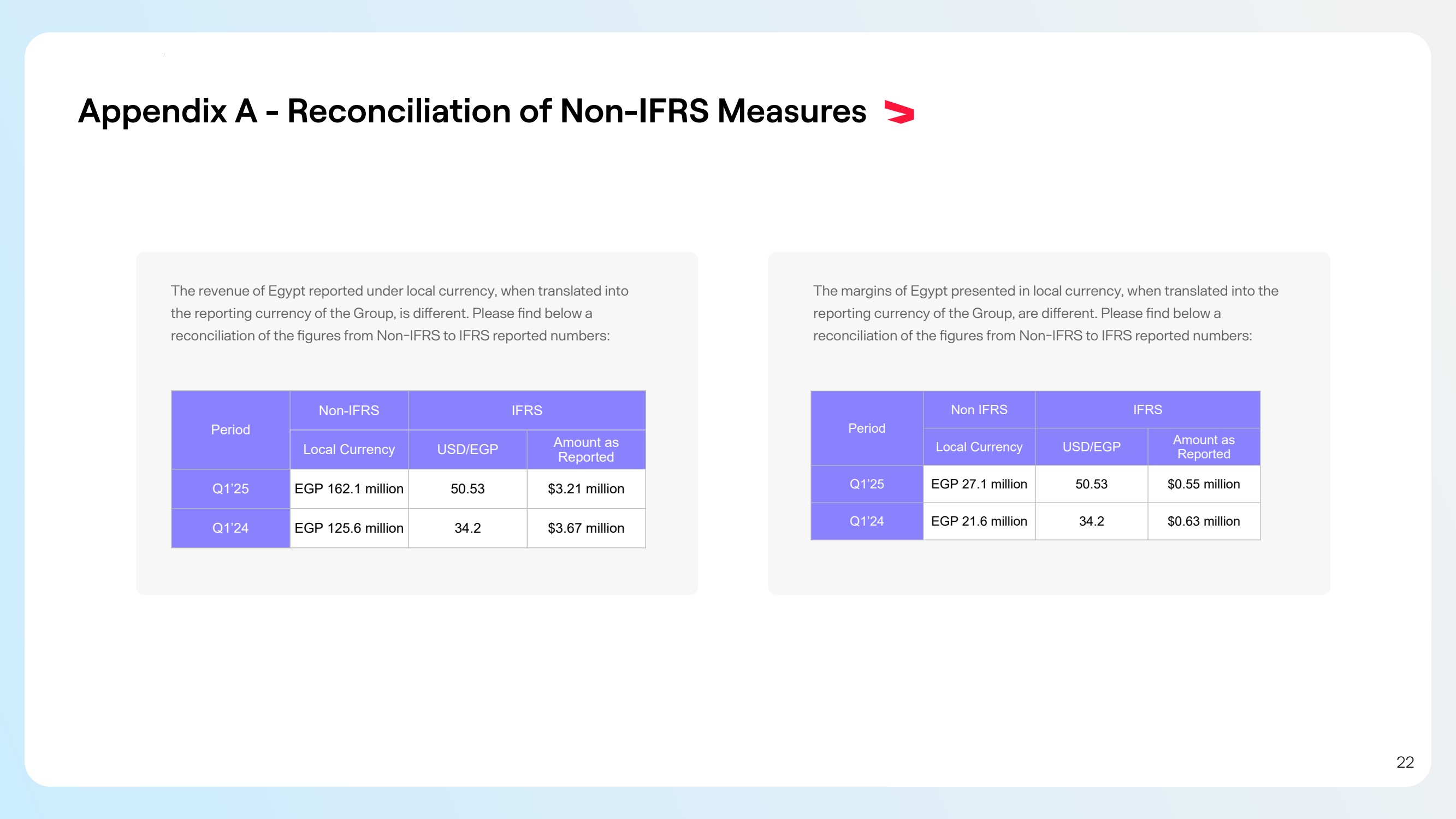Select the EGP 27.1 million cell
This screenshot has height=819, width=1456.
[978, 484]
